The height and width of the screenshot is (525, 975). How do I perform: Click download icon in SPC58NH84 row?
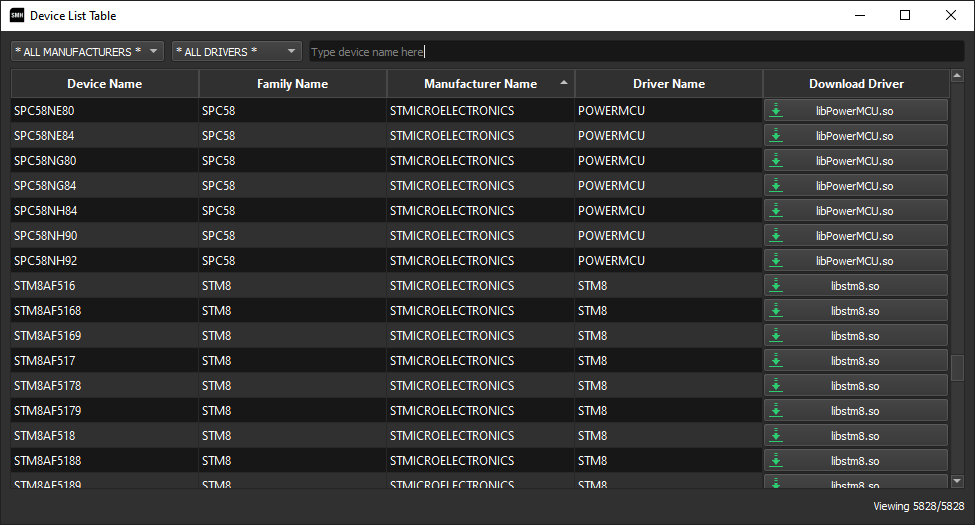tap(776, 211)
